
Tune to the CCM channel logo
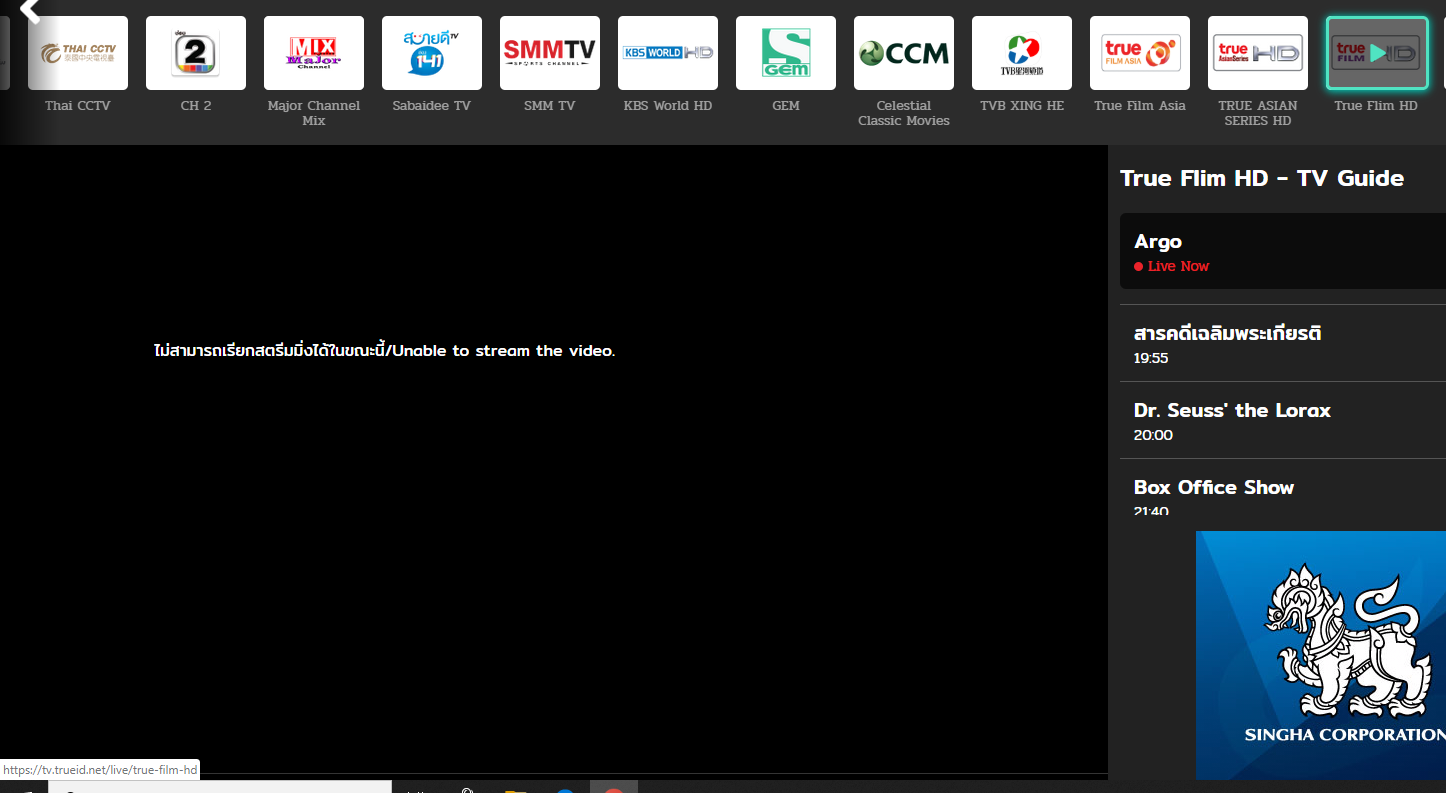click(x=904, y=53)
